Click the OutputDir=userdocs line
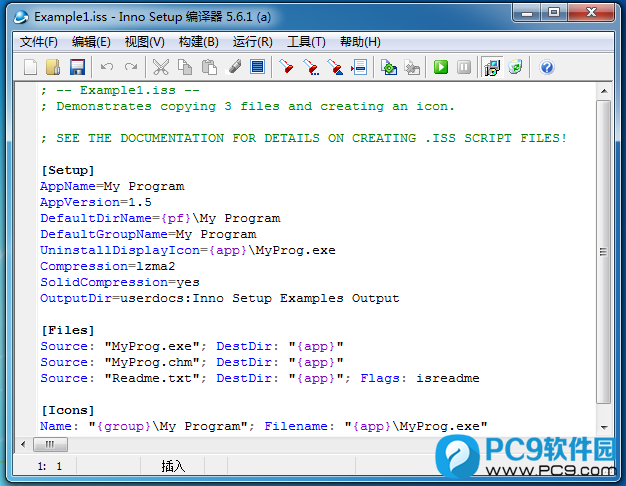Screen dimensions: 626x486 pos(220,298)
